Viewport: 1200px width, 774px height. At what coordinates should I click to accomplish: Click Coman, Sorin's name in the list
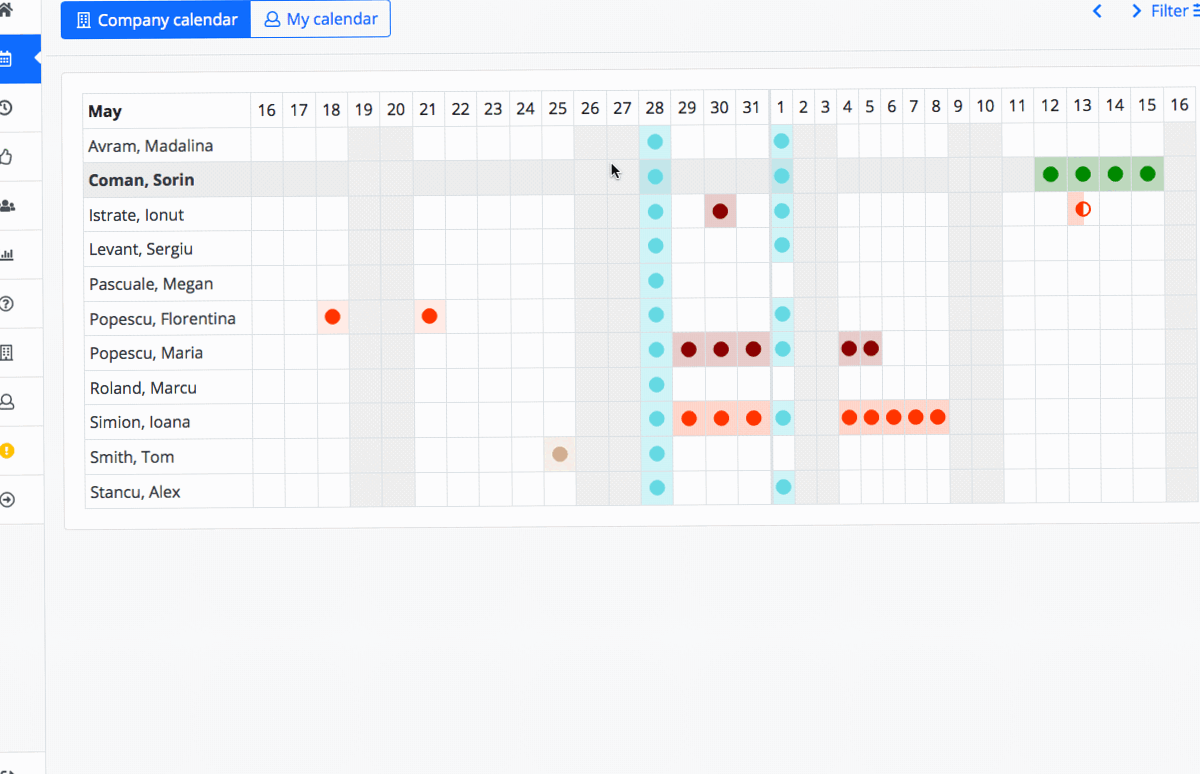141,181
